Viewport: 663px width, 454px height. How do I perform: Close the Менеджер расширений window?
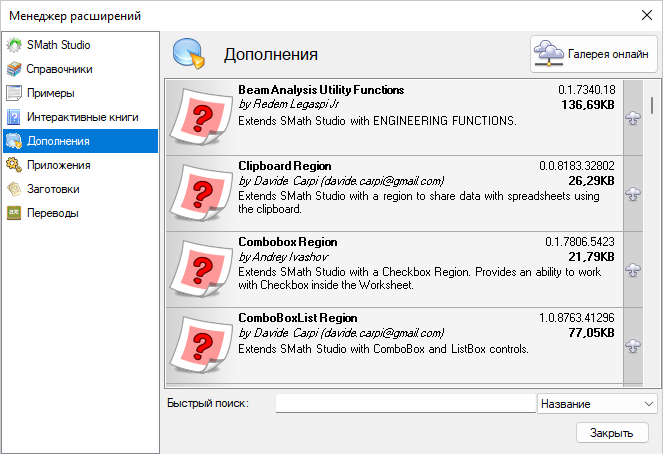point(647,15)
